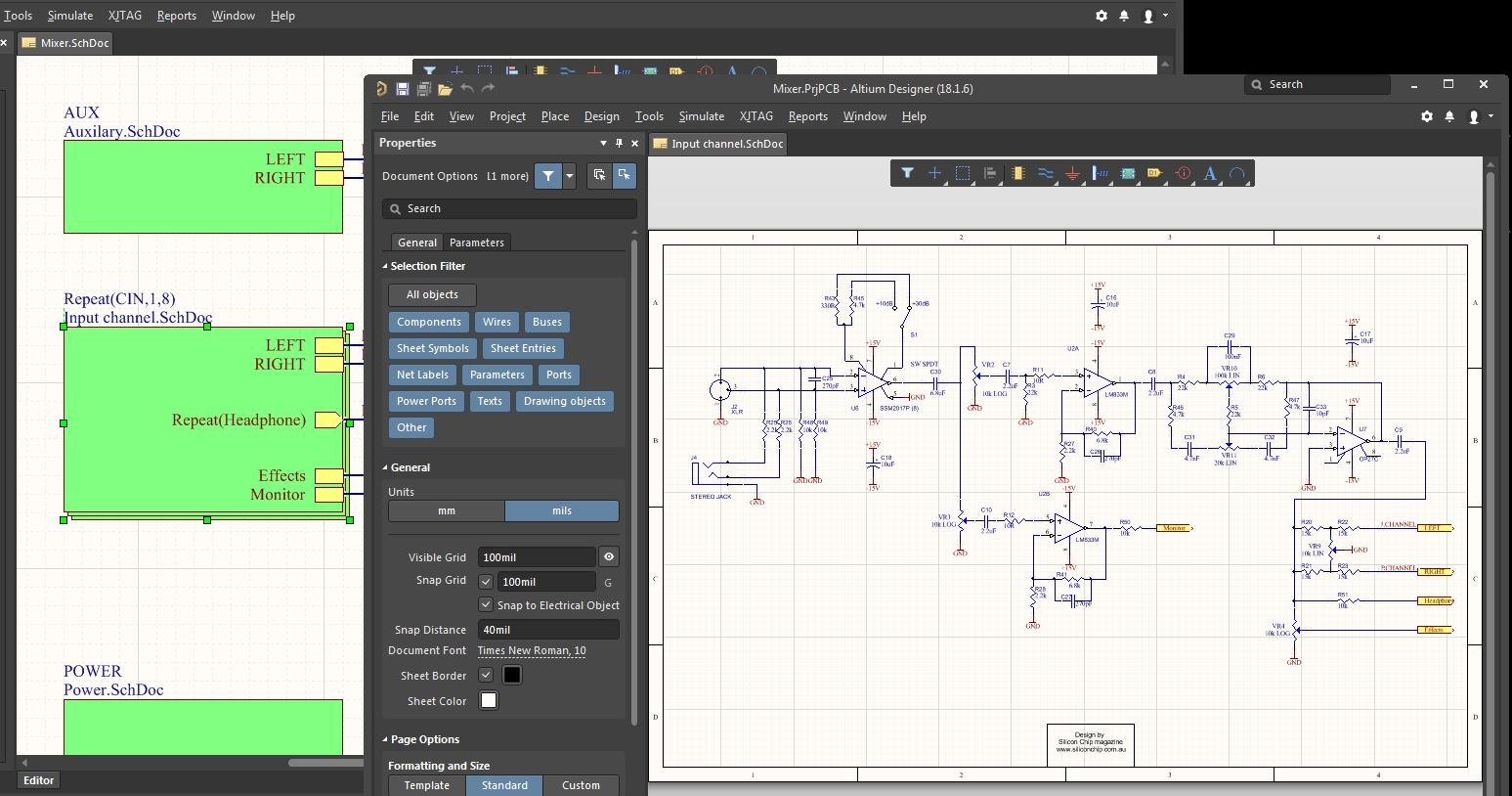The width and height of the screenshot is (1512, 796).
Task: Click the Times New Roman, 10 font link
Action: [532, 651]
